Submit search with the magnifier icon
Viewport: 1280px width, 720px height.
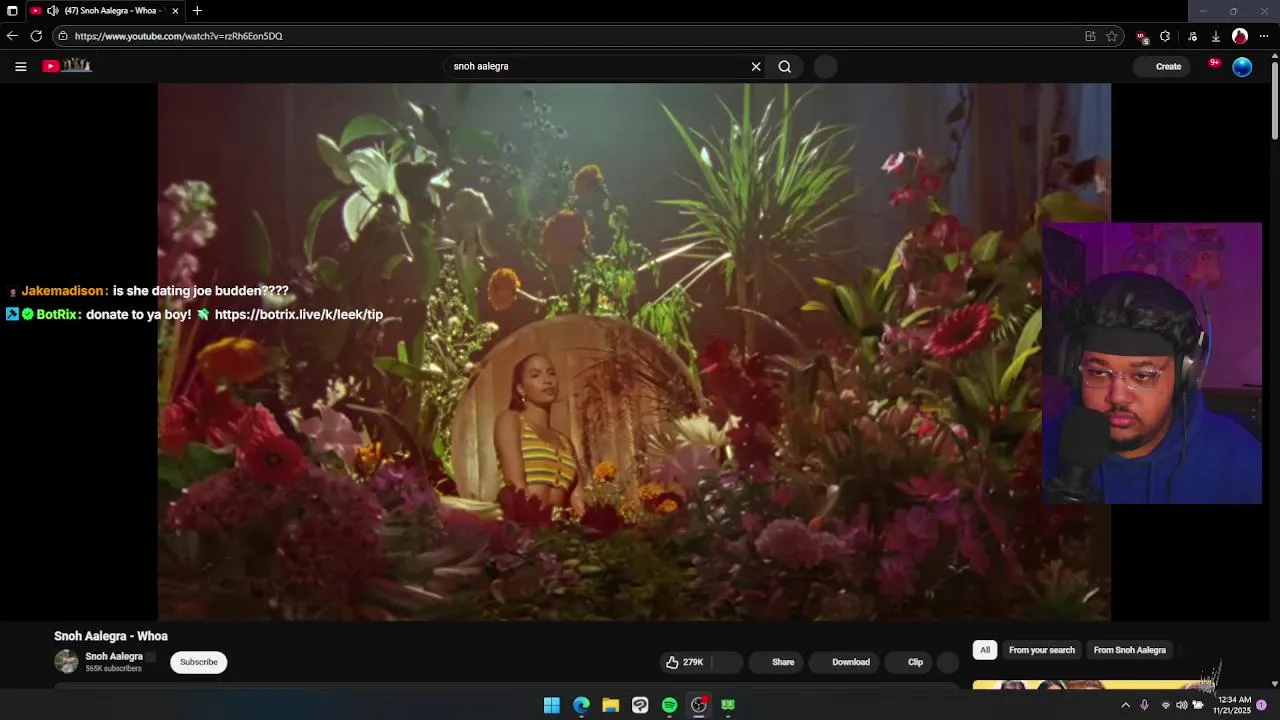785,66
